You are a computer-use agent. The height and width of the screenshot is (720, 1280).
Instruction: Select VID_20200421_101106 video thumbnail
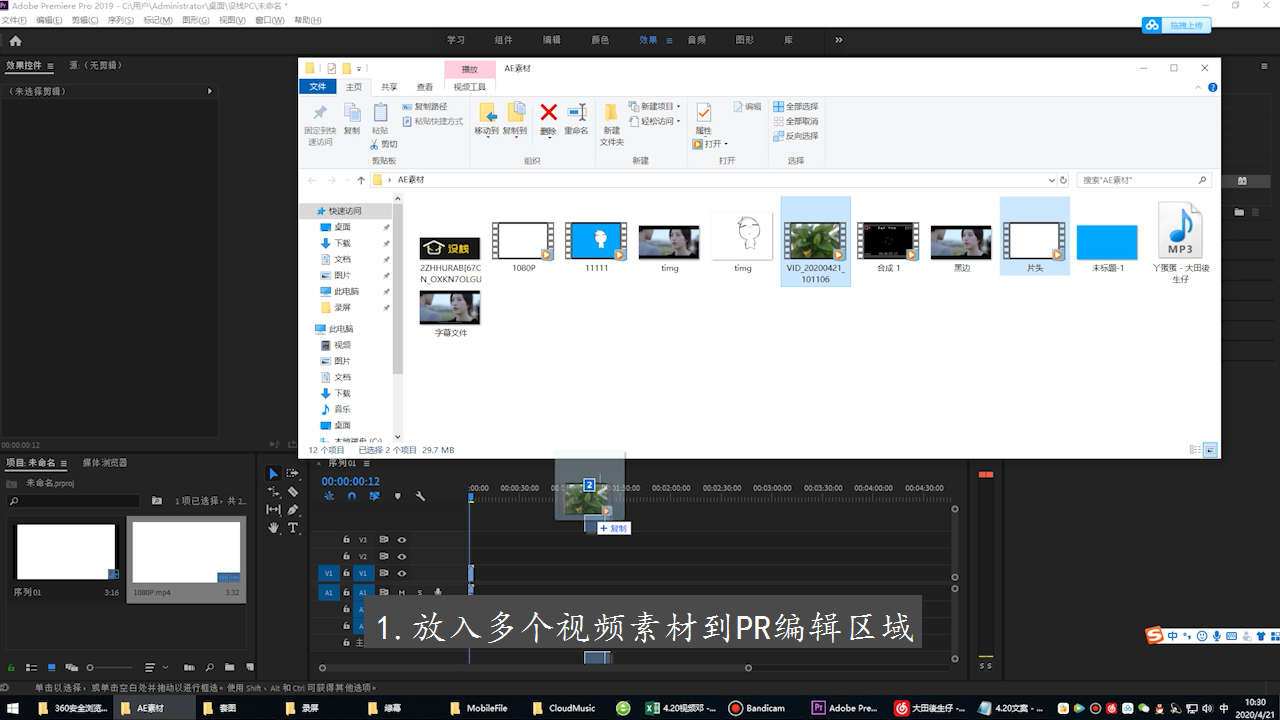point(815,241)
